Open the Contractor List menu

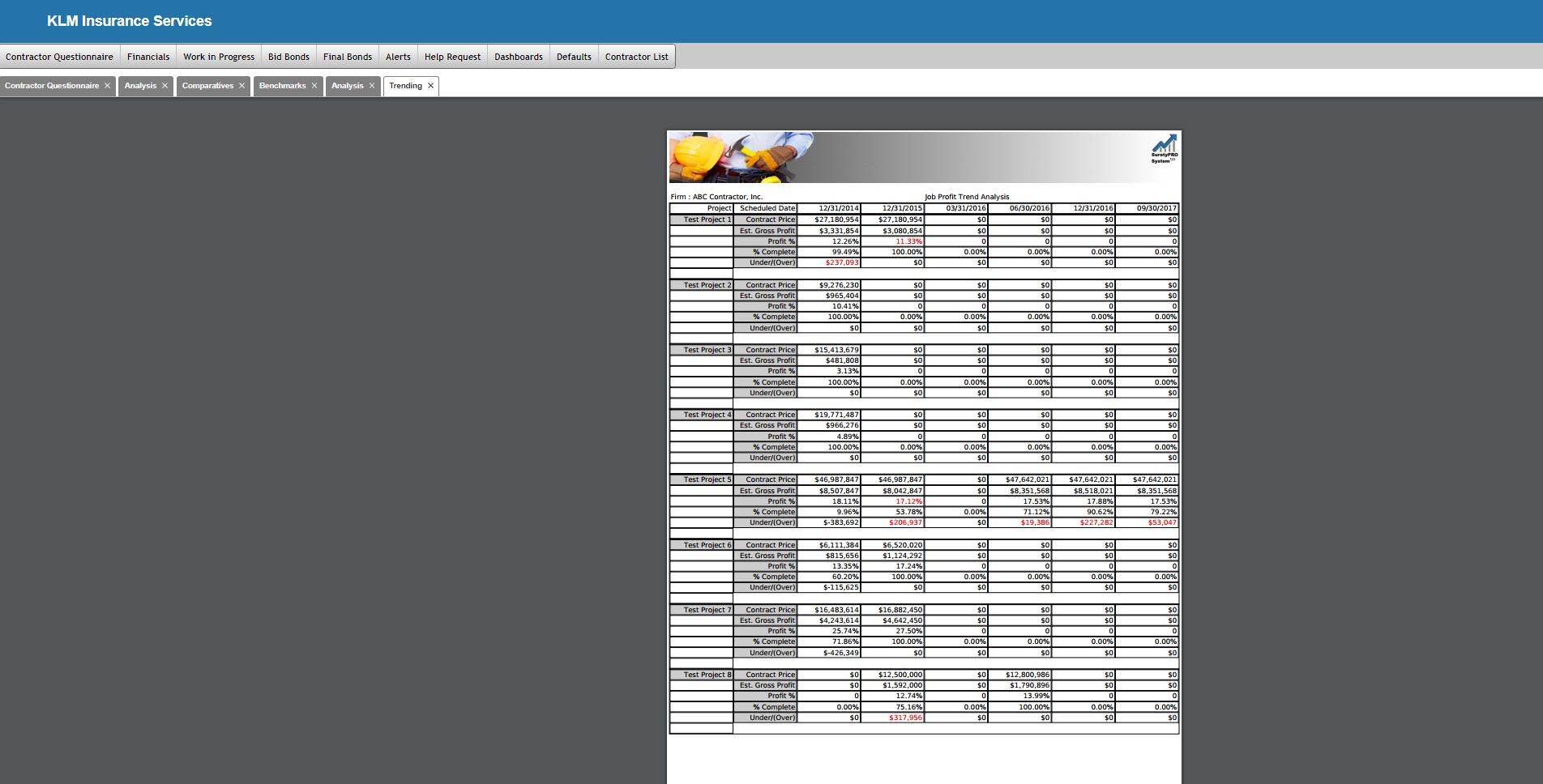coord(636,57)
